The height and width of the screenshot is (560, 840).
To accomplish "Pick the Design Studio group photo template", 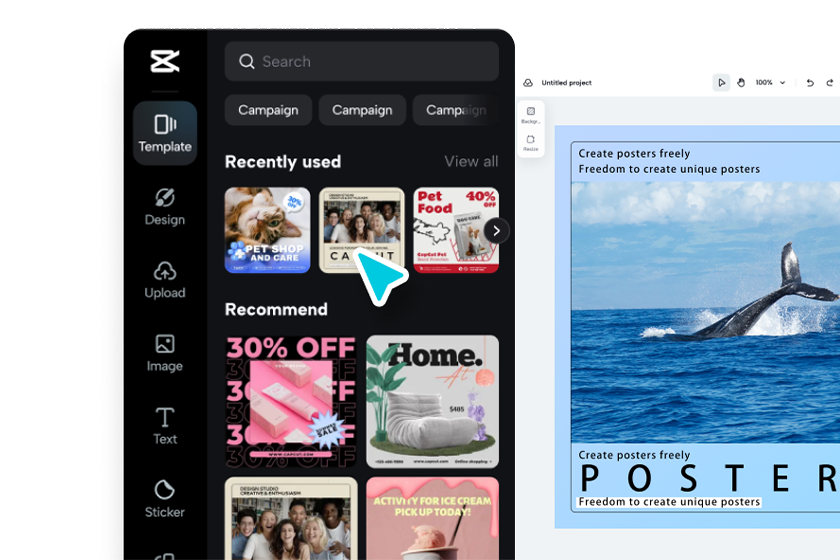I will [291, 518].
